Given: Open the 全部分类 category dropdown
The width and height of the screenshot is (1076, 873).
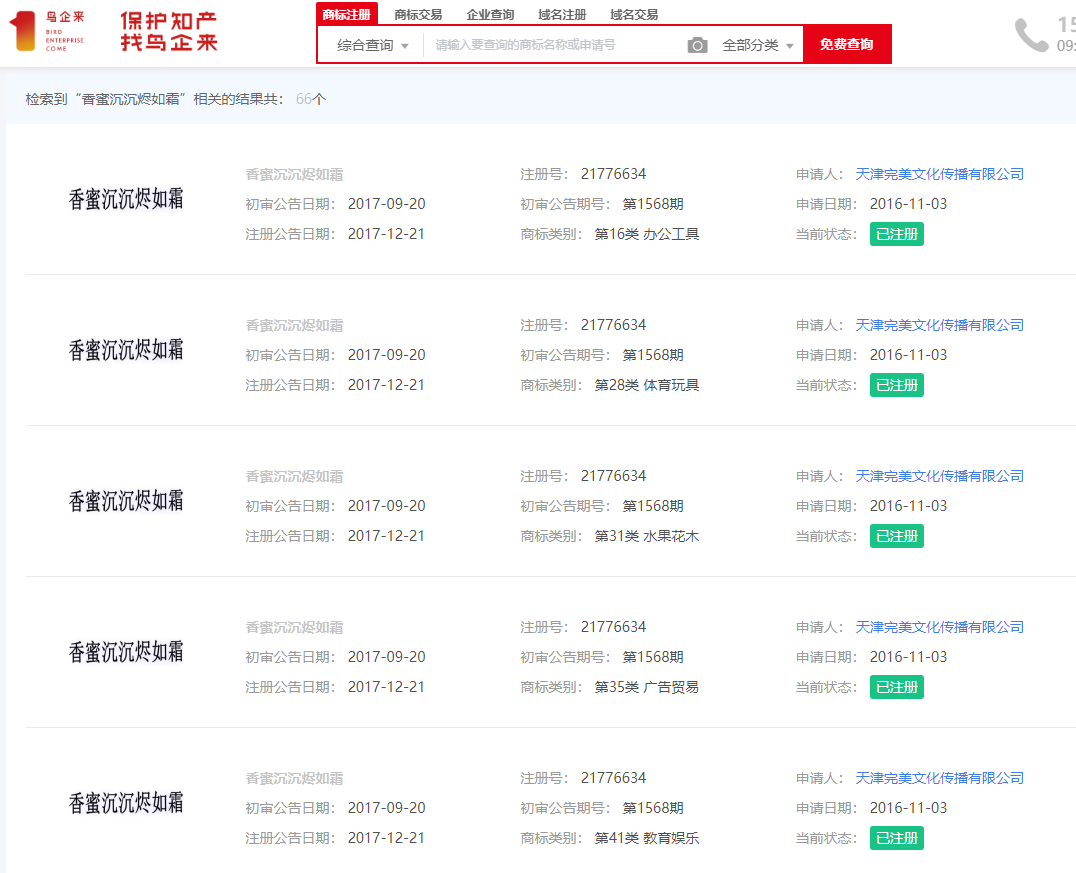Looking at the screenshot, I should click(758, 45).
